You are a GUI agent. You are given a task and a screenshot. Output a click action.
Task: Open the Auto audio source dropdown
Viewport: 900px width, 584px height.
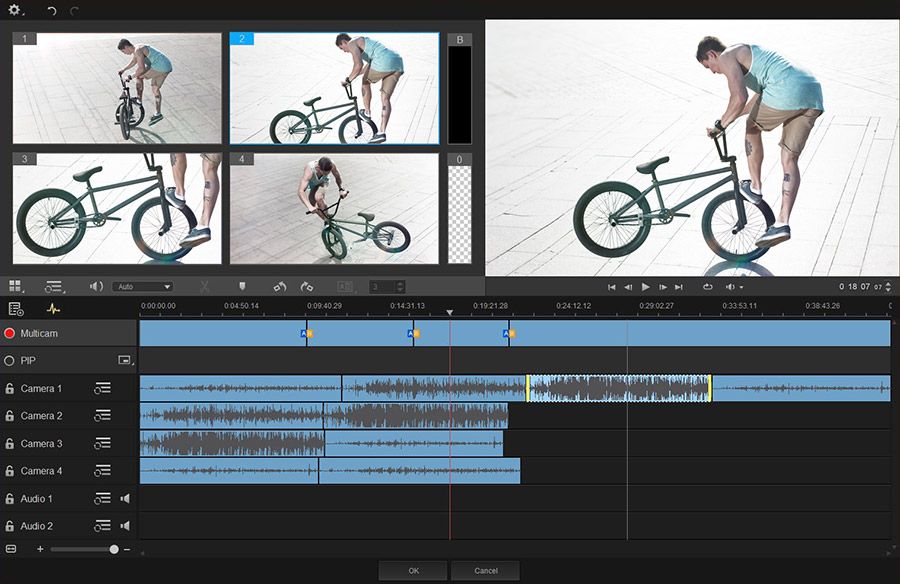tap(142, 287)
